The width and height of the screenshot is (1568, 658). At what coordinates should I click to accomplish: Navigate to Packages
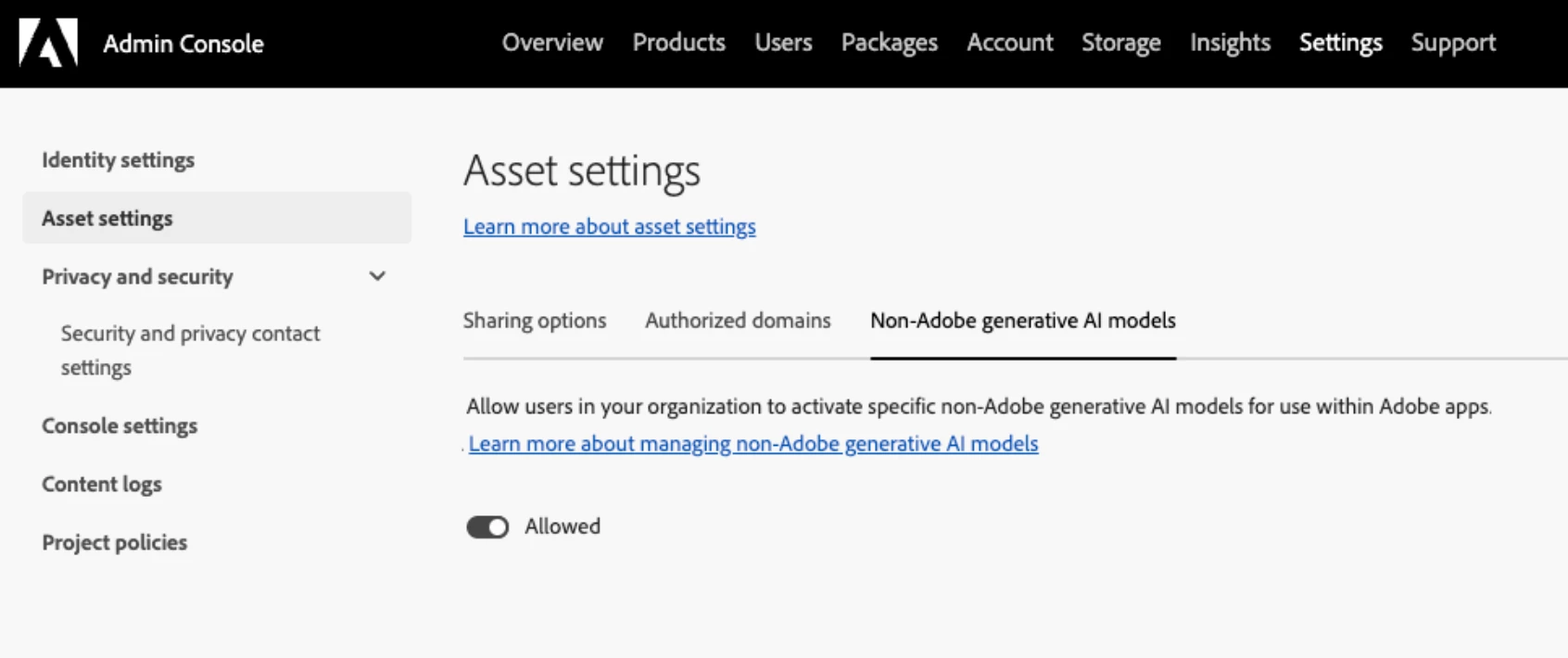pos(889,43)
